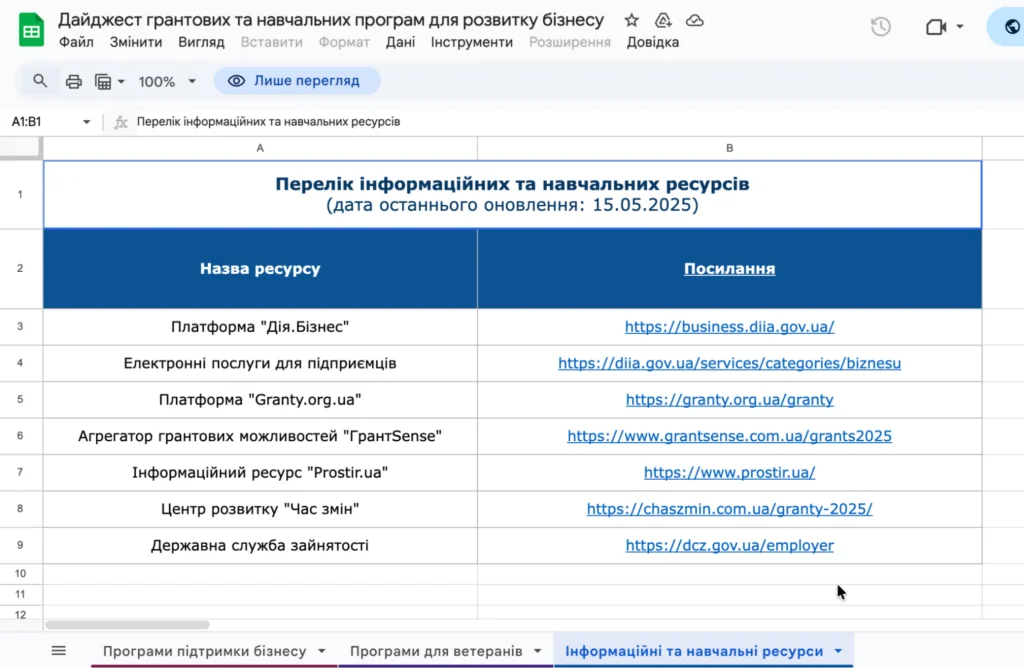
Task: Click the Google Sheets home icon
Action: [31, 30]
